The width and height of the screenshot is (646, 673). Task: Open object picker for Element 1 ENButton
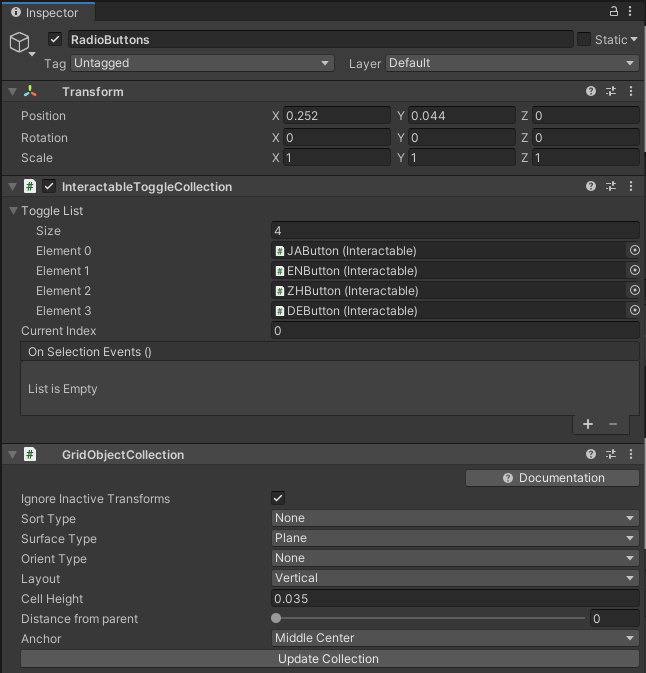(634, 270)
